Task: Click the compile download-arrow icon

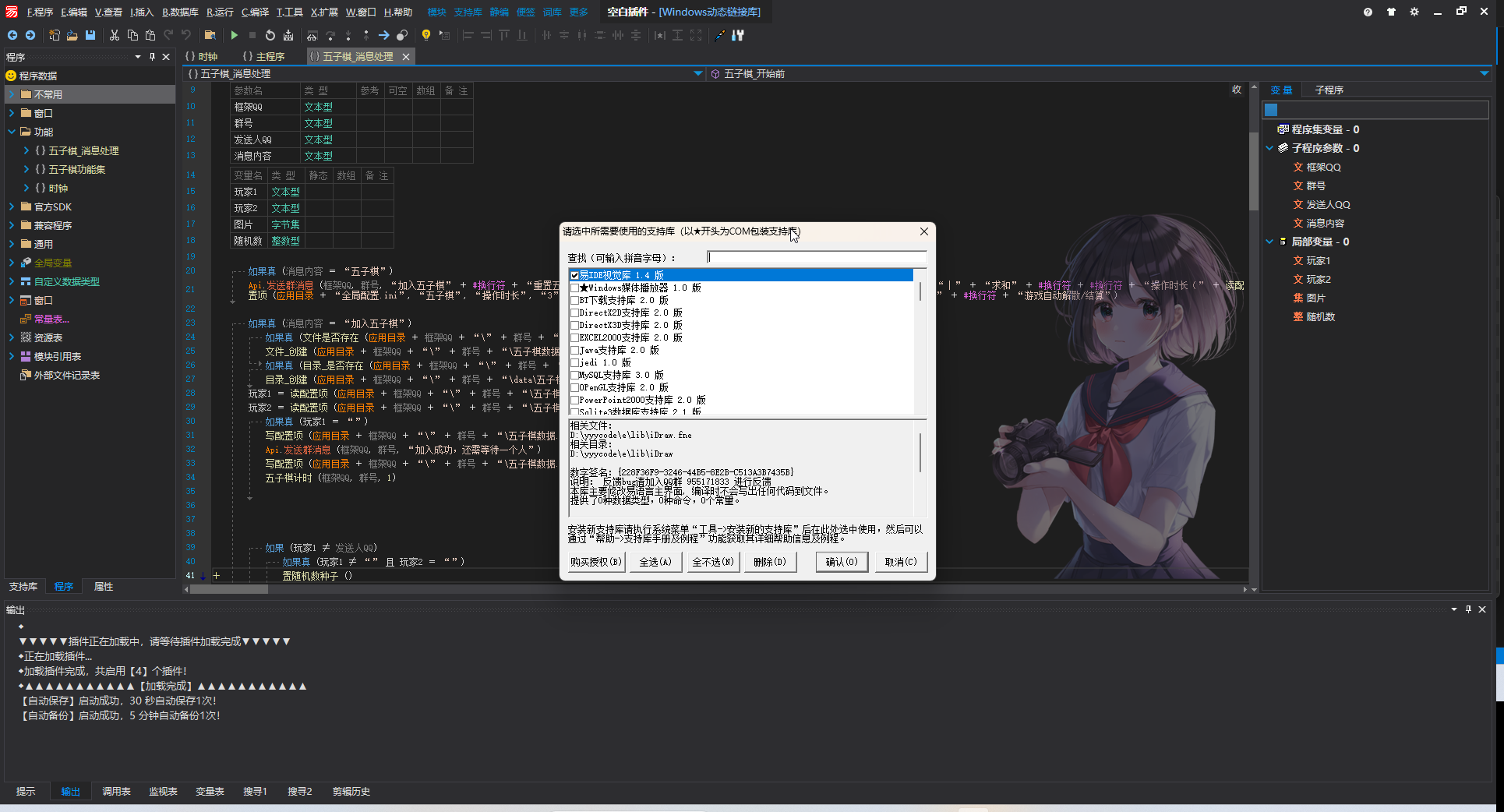Action: (x=288, y=35)
